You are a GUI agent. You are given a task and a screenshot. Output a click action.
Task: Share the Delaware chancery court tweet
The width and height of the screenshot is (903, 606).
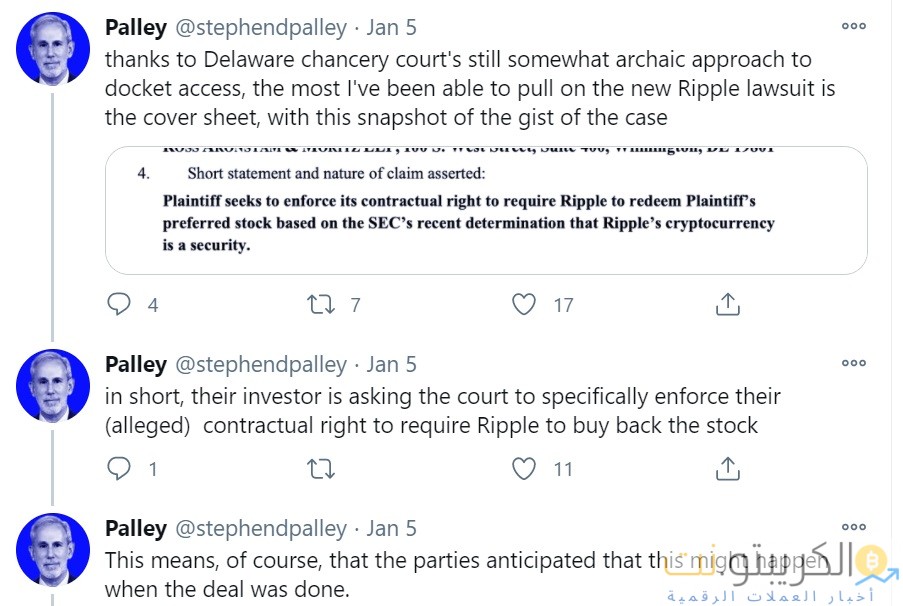click(728, 304)
